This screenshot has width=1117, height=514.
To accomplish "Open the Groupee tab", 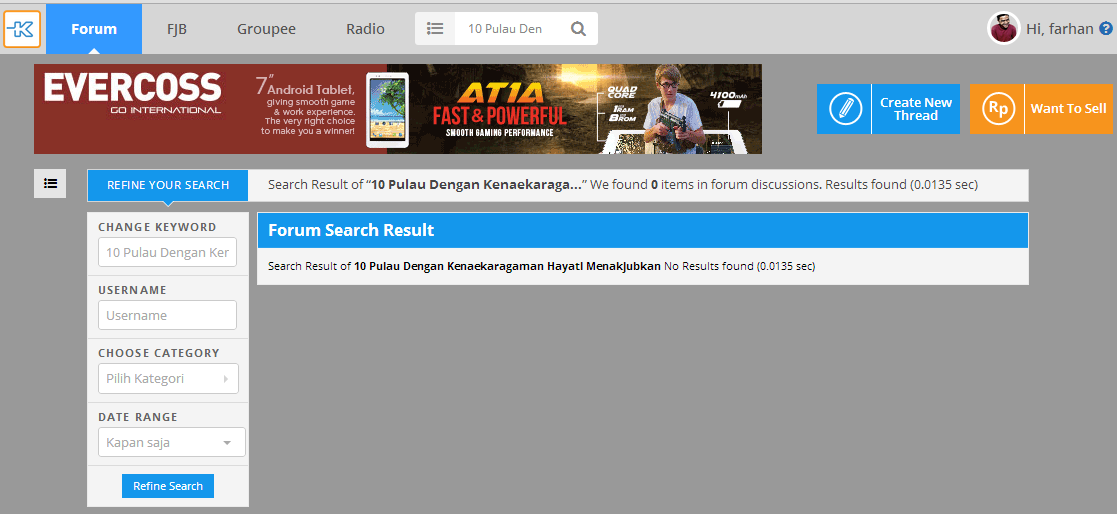I will (266, 29).
